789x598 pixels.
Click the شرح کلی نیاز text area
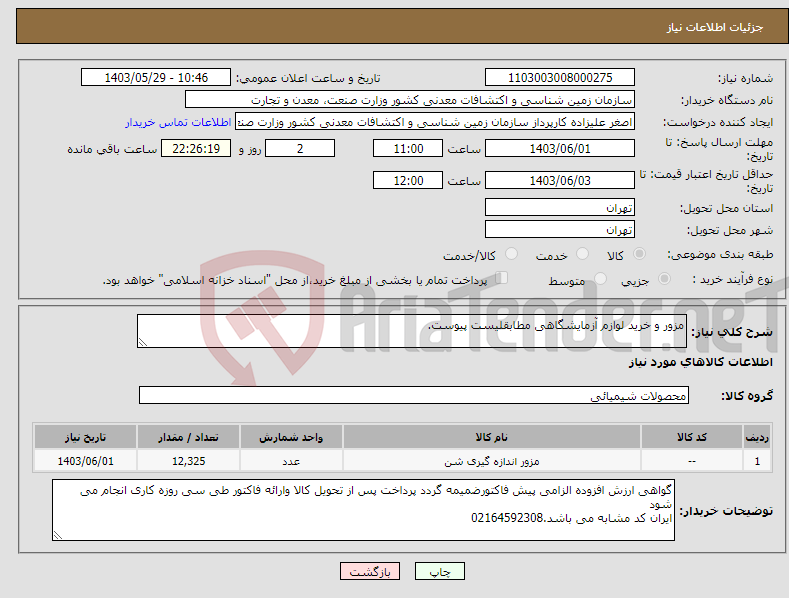tap(412, 331)
